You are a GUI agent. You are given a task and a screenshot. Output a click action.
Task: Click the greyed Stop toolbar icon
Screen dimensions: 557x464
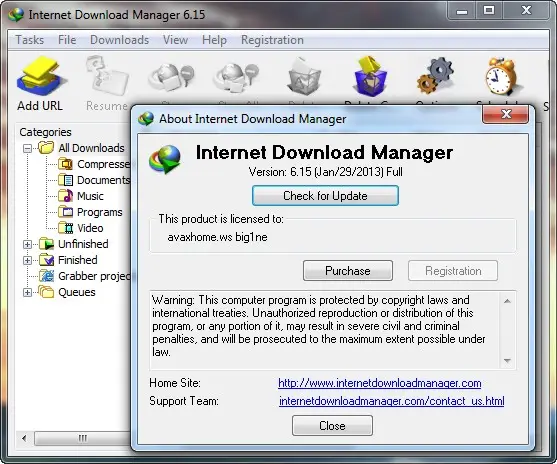[172, 77]
